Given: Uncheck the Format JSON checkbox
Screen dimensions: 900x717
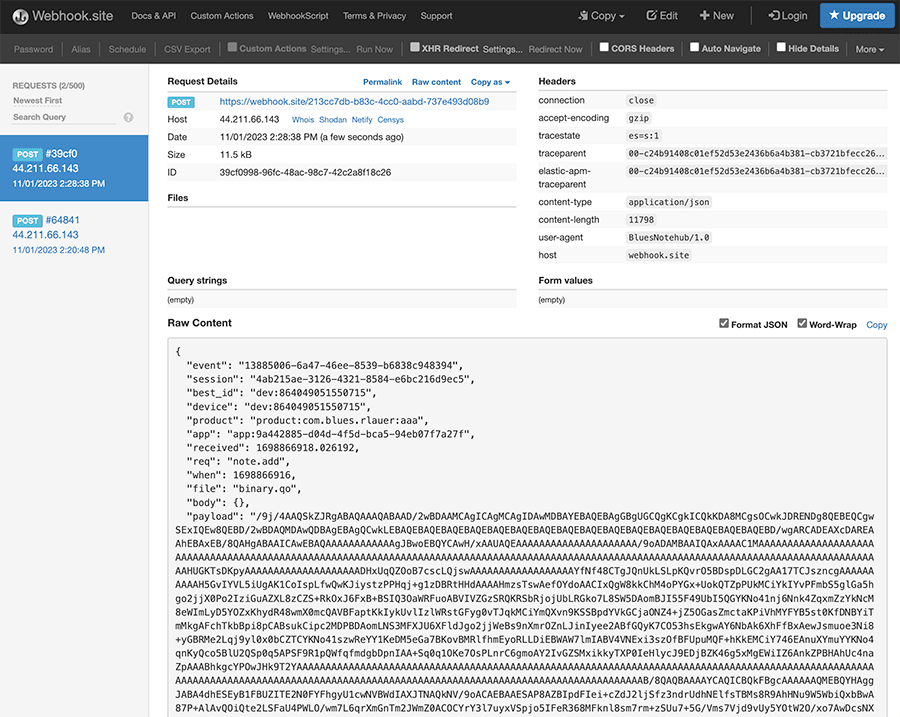Looking at the screenshot, I should point(724,324).
